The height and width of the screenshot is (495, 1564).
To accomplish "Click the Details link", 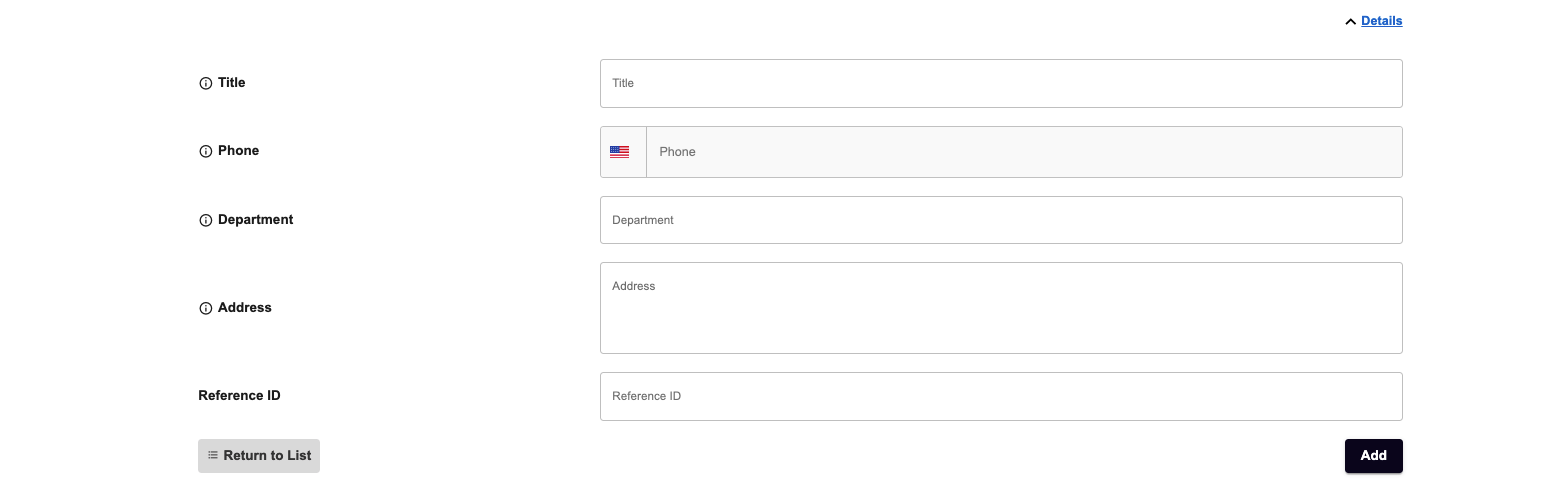I will point(1381,20).
